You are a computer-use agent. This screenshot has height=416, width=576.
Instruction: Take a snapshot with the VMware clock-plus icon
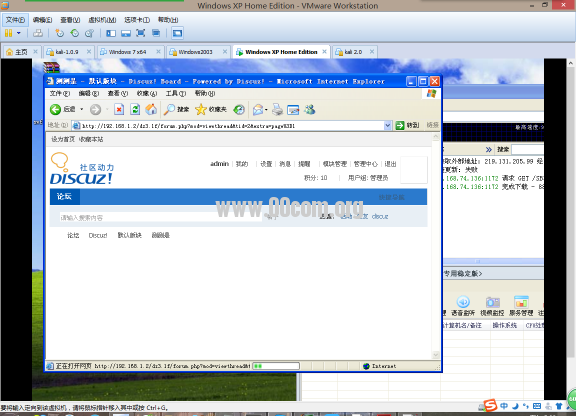coord(60,33)
